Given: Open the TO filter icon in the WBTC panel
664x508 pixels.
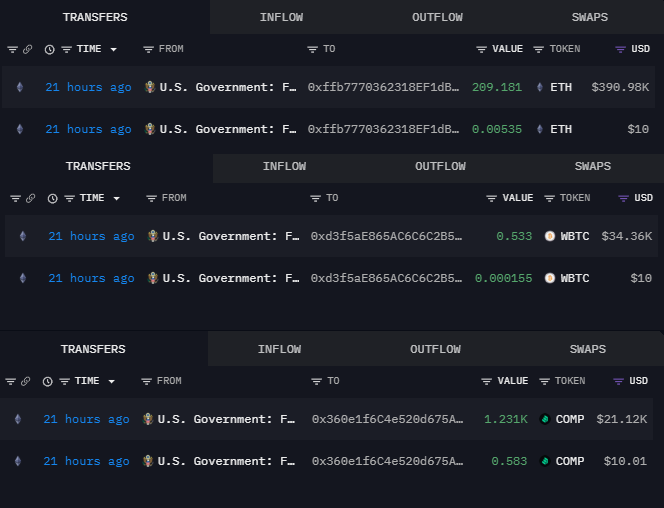Looking at the screenshot, I should 315,199.
